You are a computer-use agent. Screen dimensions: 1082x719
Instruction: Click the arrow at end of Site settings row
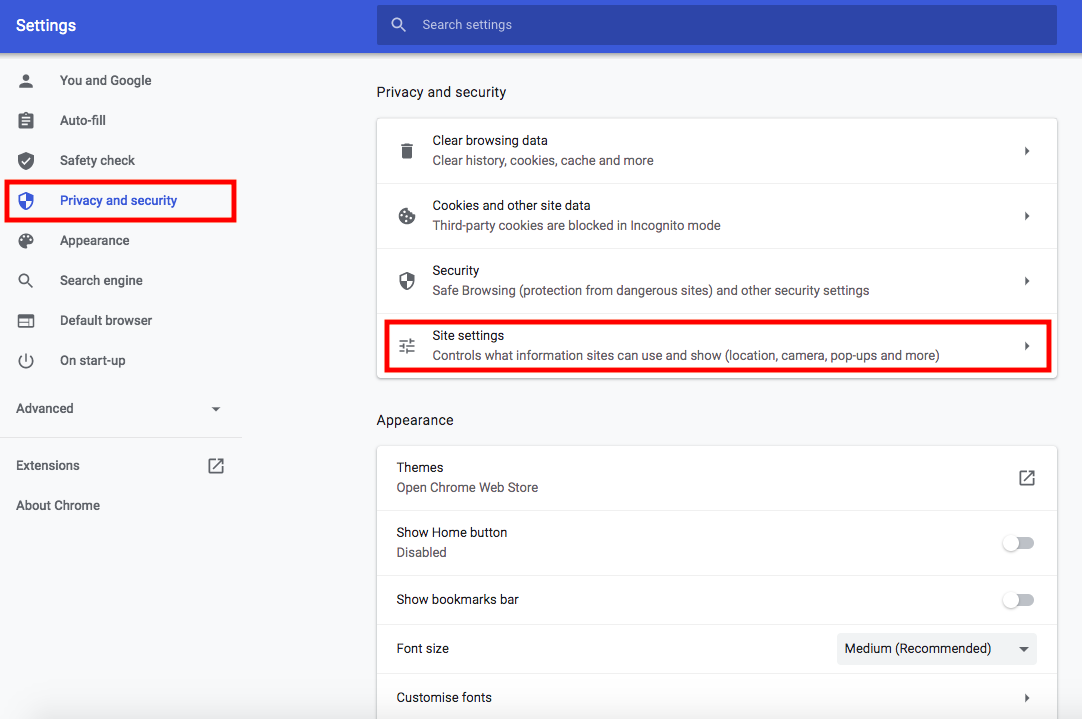[x=1027, y=346]
